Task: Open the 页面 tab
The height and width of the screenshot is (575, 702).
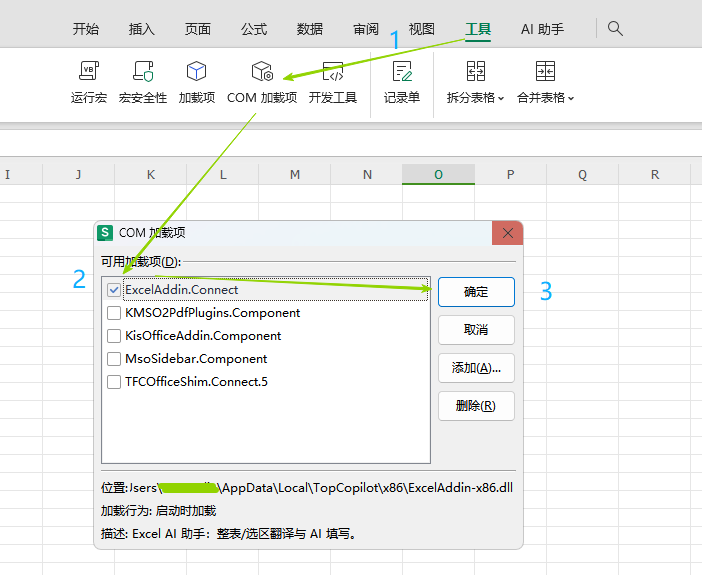Action: [197, 29]
